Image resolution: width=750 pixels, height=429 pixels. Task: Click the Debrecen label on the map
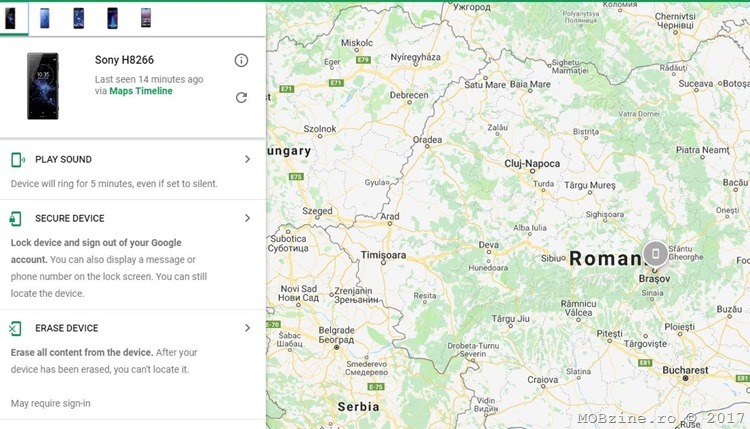point(409,95)
